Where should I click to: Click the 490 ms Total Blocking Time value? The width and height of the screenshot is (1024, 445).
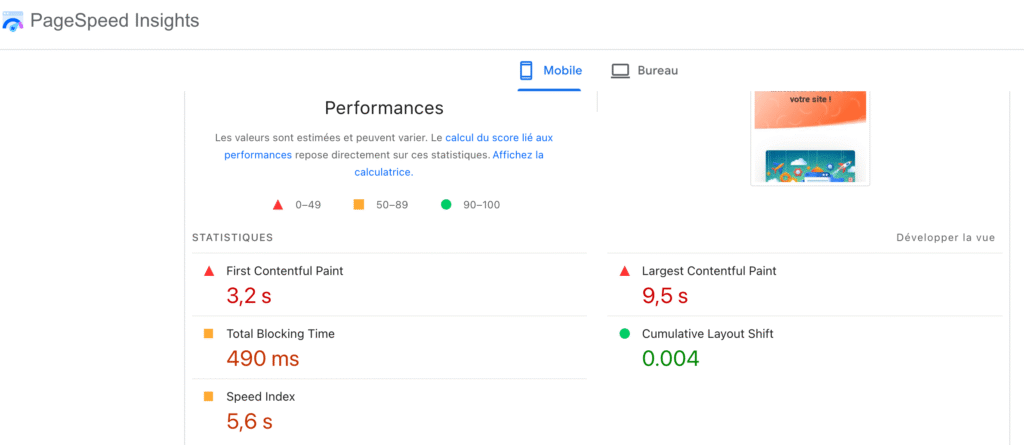tap(263, 358)
